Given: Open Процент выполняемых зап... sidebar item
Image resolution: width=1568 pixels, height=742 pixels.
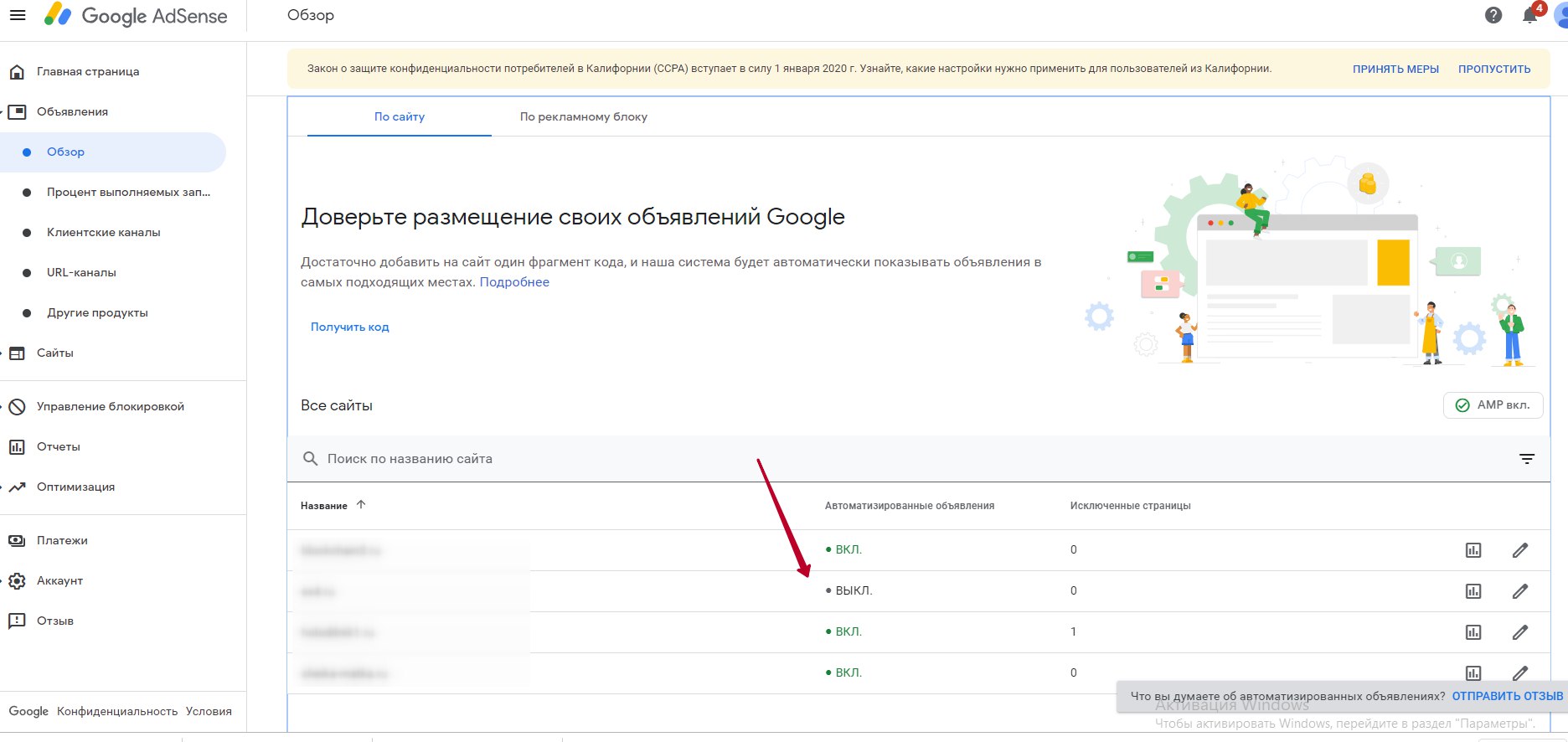Looking at the screenshot, I should 128,193.
